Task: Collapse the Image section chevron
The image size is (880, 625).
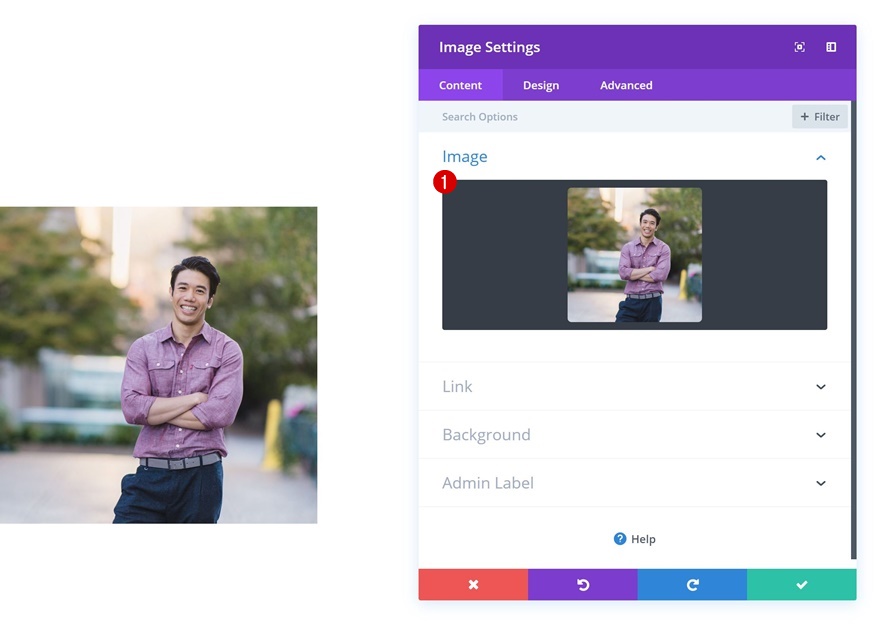Action: [x=821, y=157]
